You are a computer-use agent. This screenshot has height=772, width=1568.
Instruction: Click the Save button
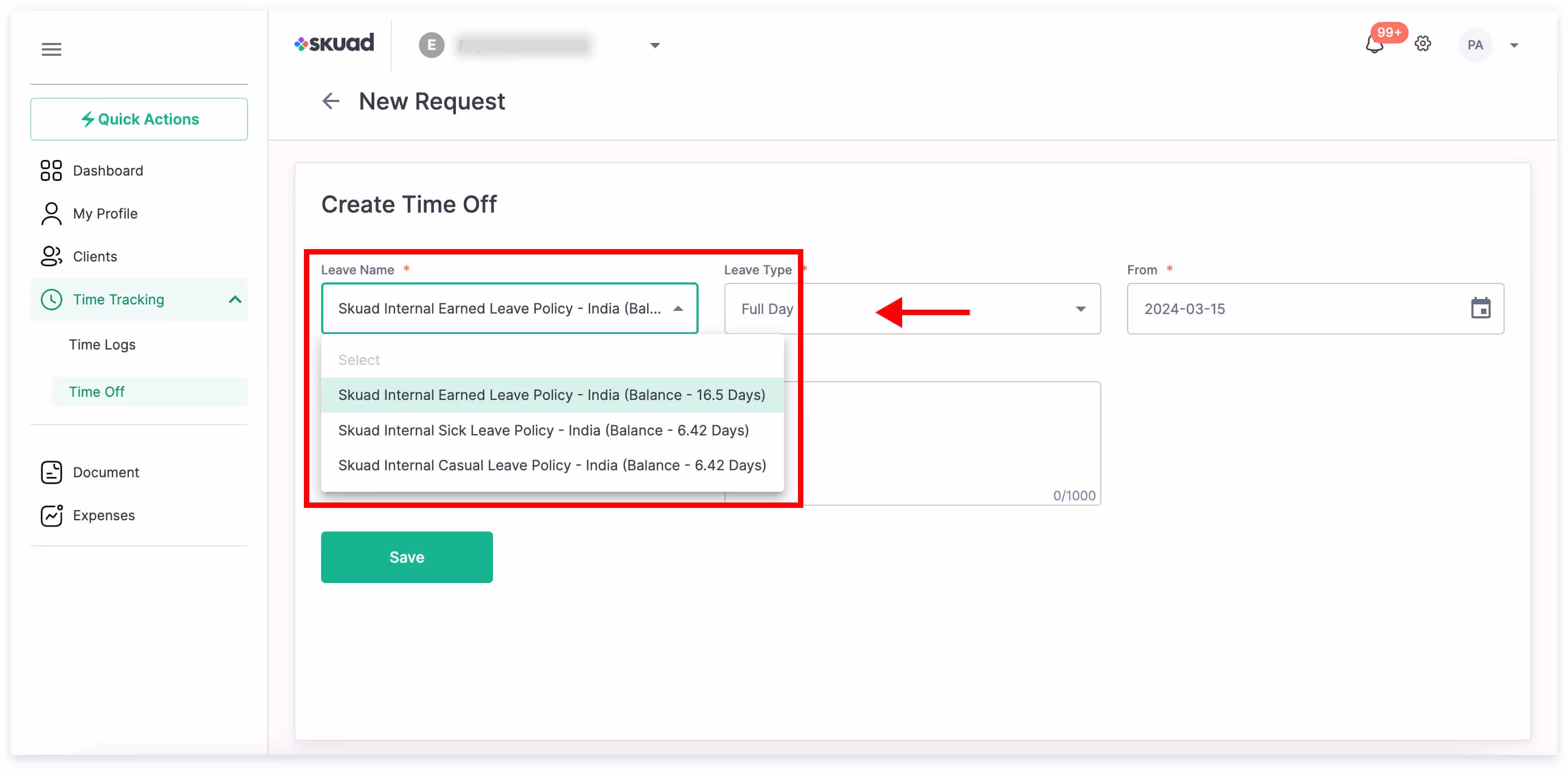(406, 557)
